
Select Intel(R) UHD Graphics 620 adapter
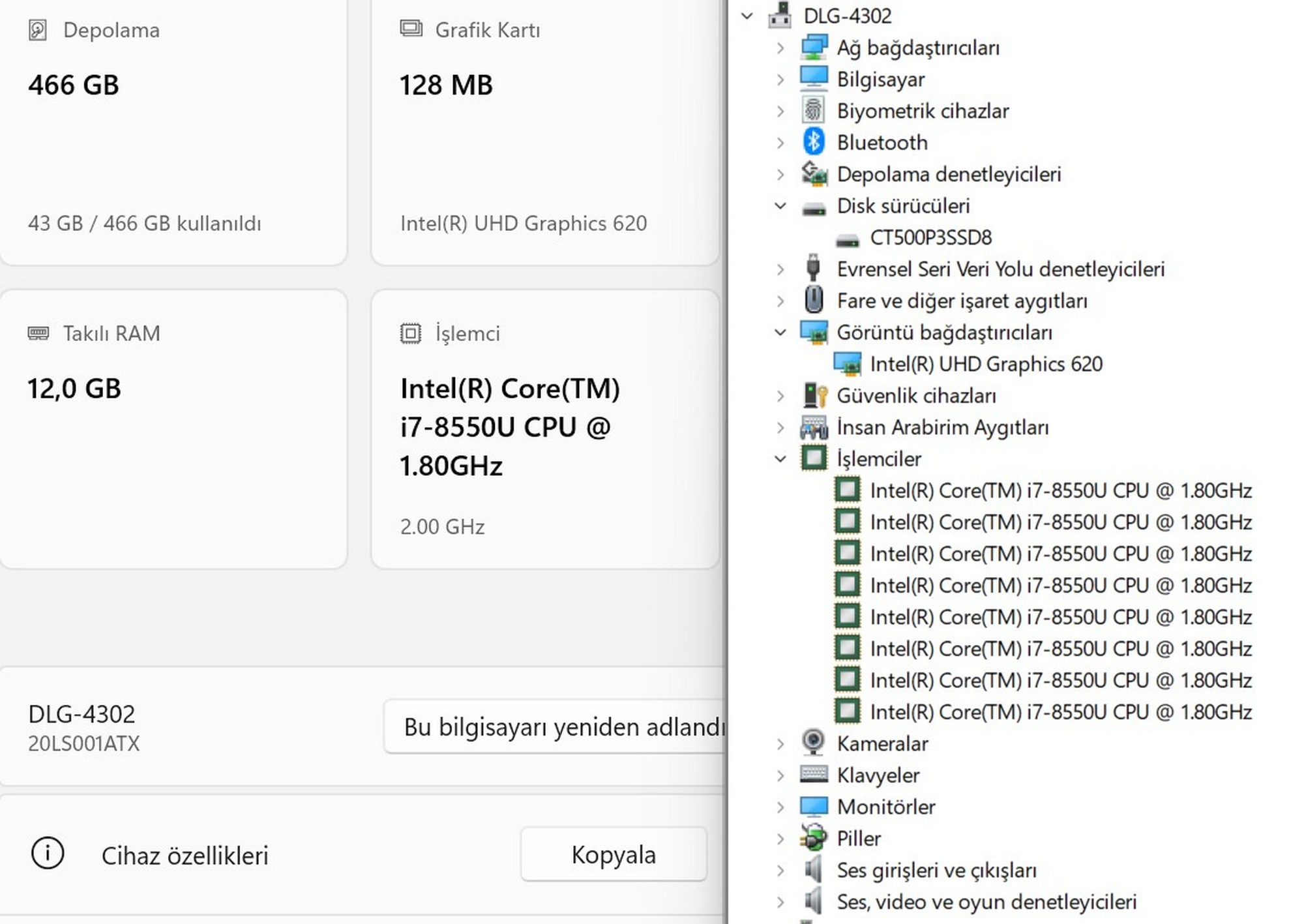986,364
